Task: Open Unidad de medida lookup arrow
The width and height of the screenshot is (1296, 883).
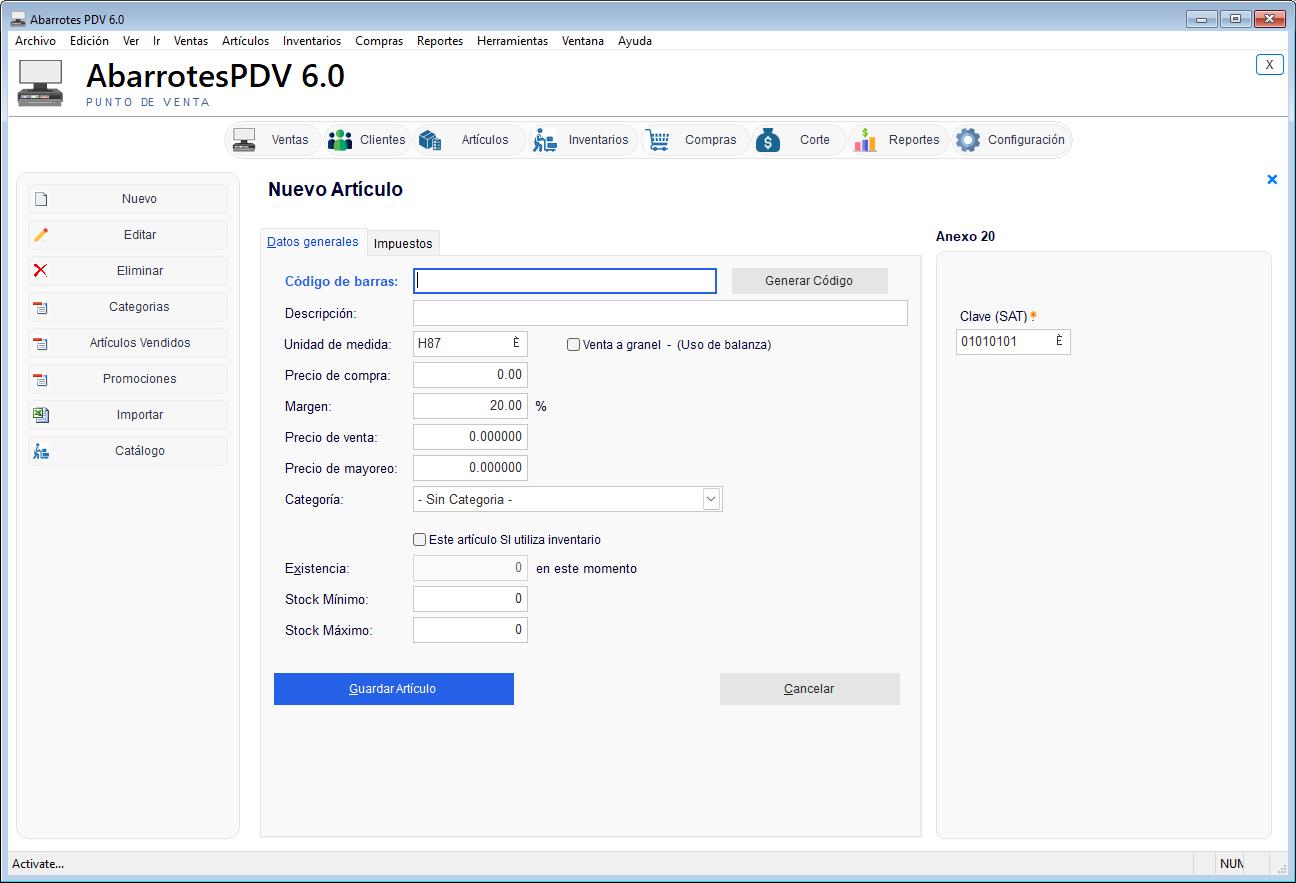Action: [x=516, y=343]
